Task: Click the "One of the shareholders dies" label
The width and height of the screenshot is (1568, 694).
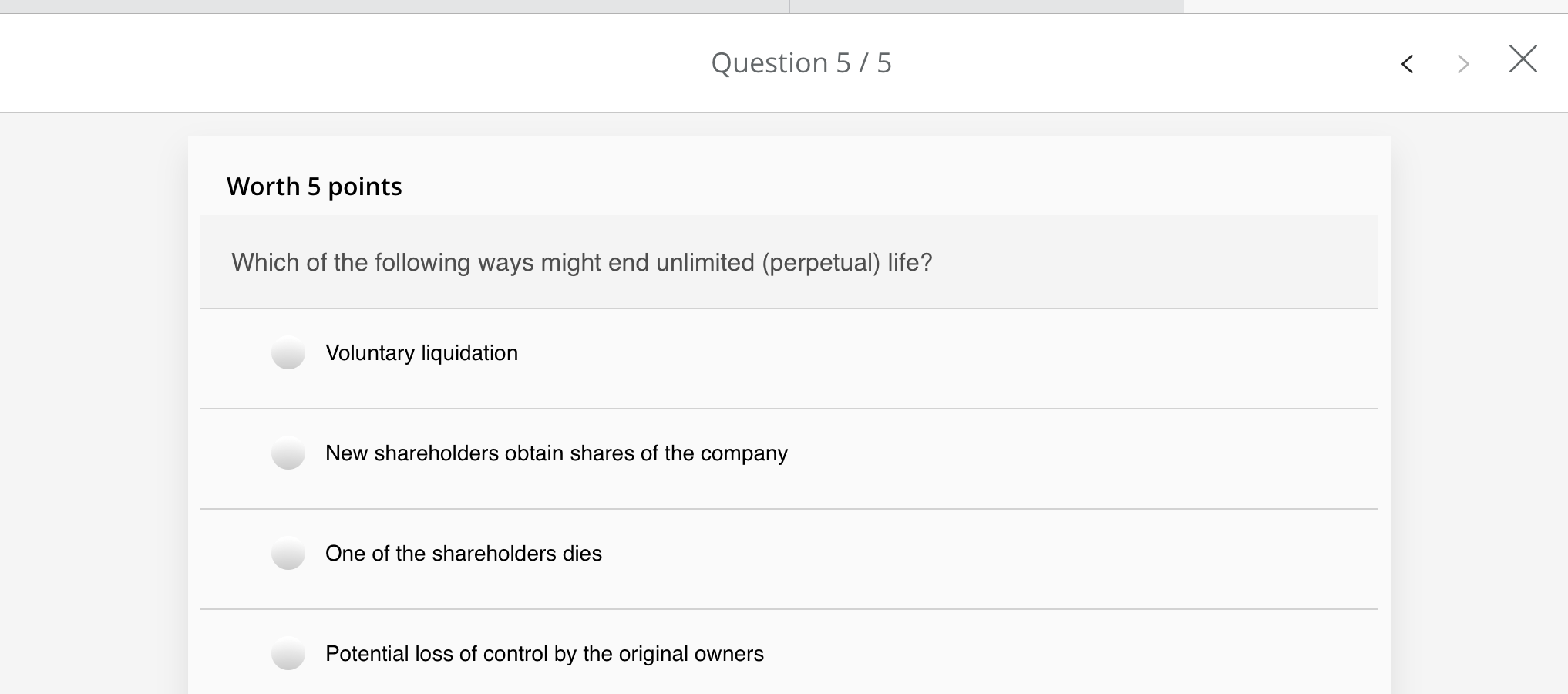Action: tap(463, 554)
